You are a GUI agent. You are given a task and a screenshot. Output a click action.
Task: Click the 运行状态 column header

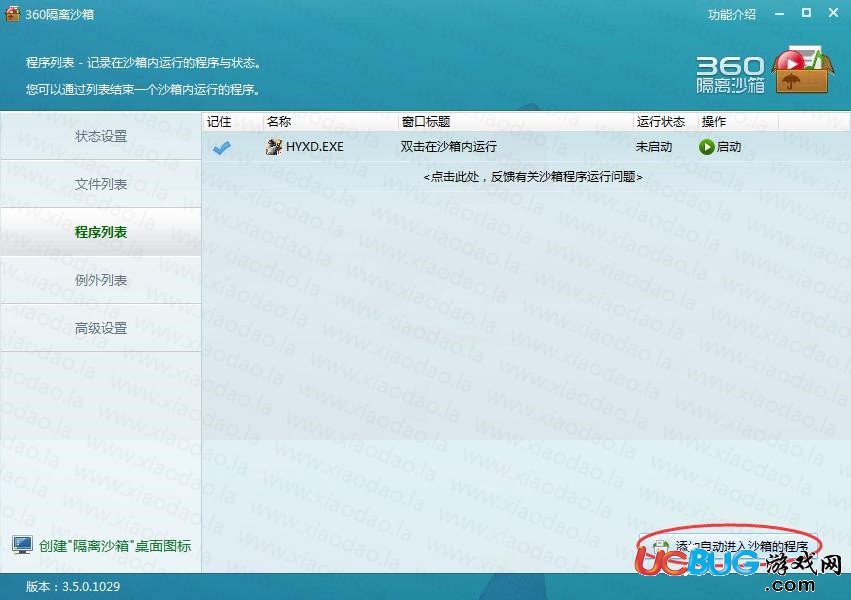click(x=665, y=122)
